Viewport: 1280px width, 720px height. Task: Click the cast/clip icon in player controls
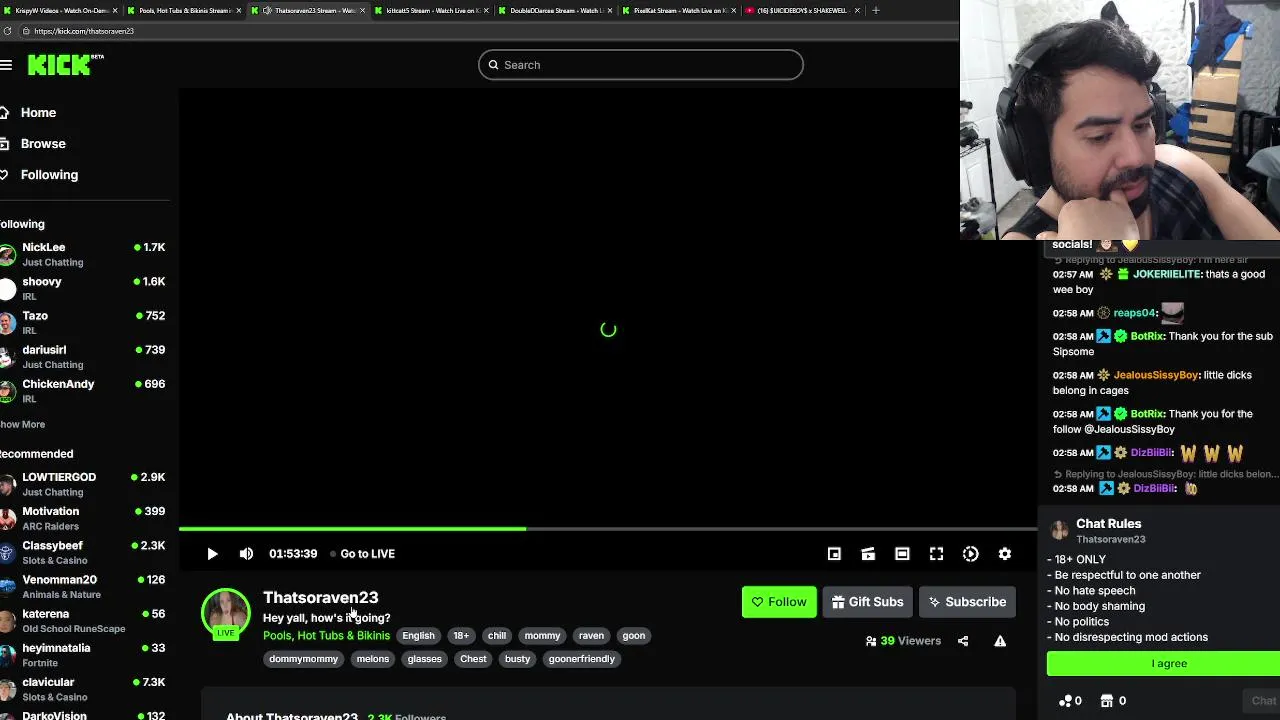pos(868,554)
